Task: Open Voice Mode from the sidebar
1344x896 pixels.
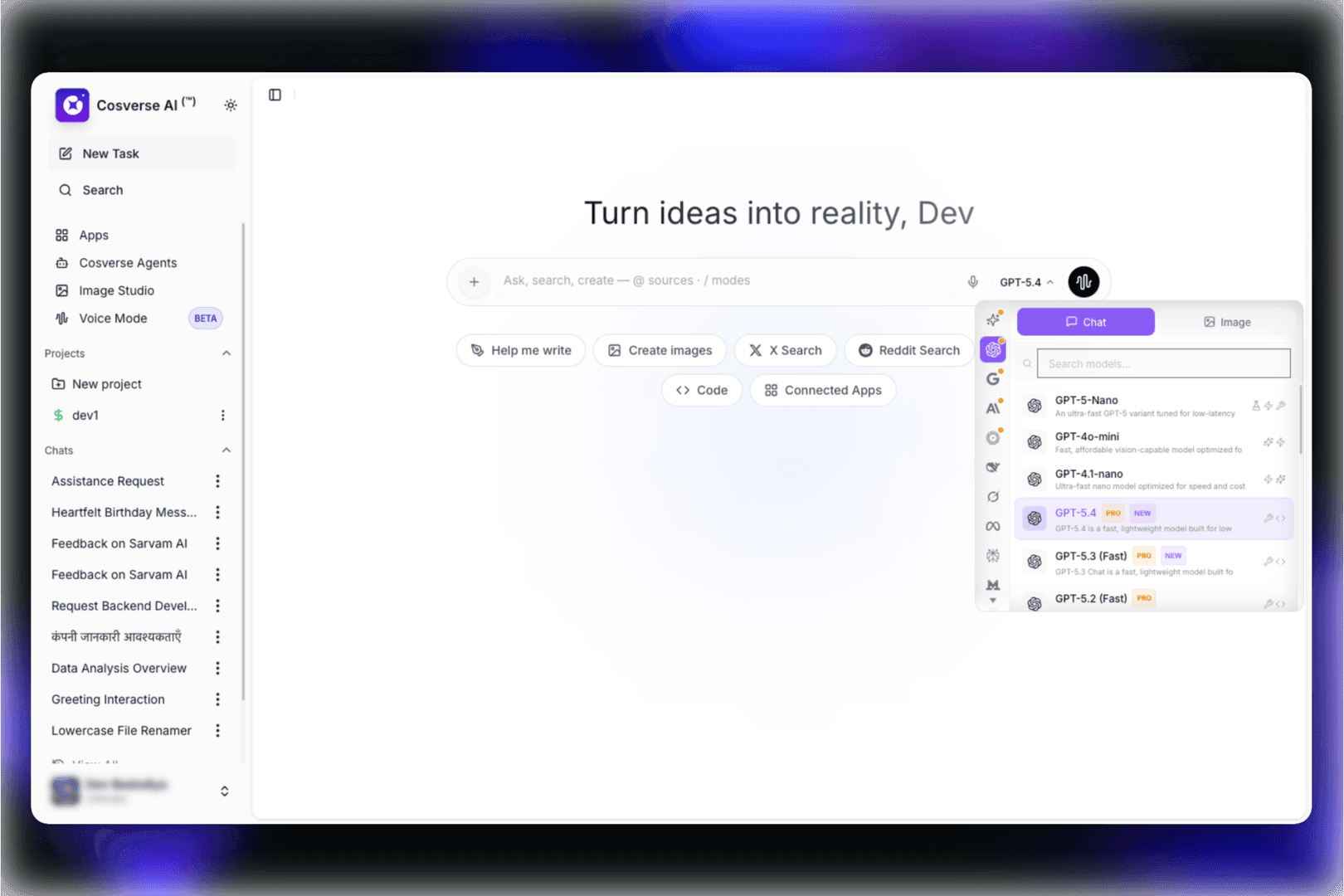Action: (x=112, y=318)
